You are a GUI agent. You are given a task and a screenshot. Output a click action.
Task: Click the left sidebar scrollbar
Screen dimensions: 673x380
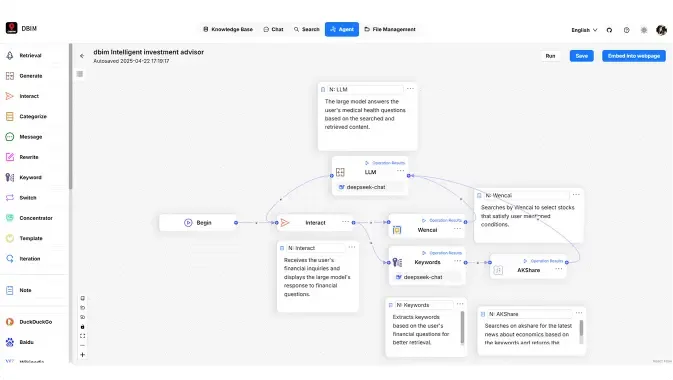(x=70, y=116)
